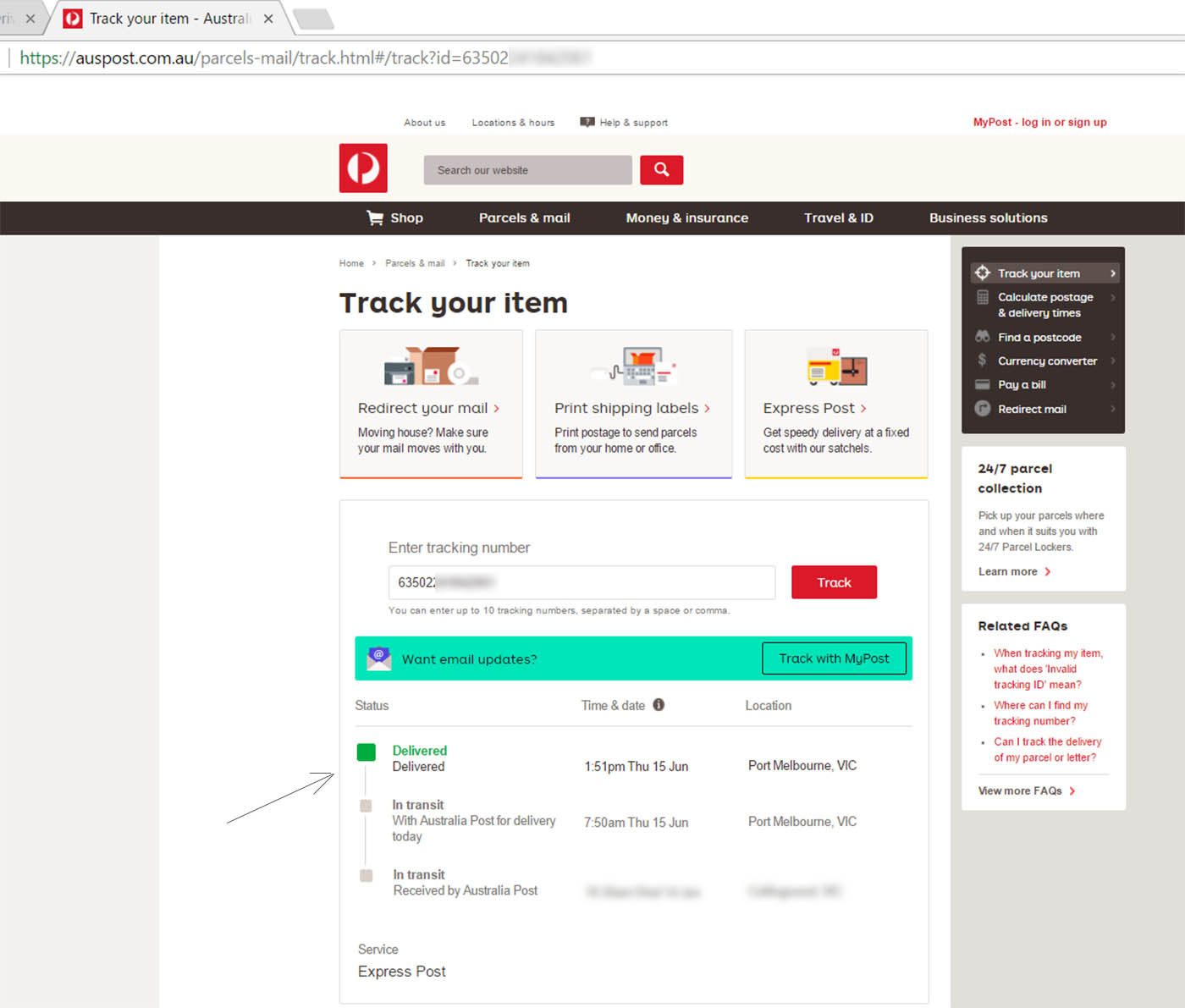Click the round icon for Redirect mail
Screen dimensions: 1185x1008
[x=983, y=408]
